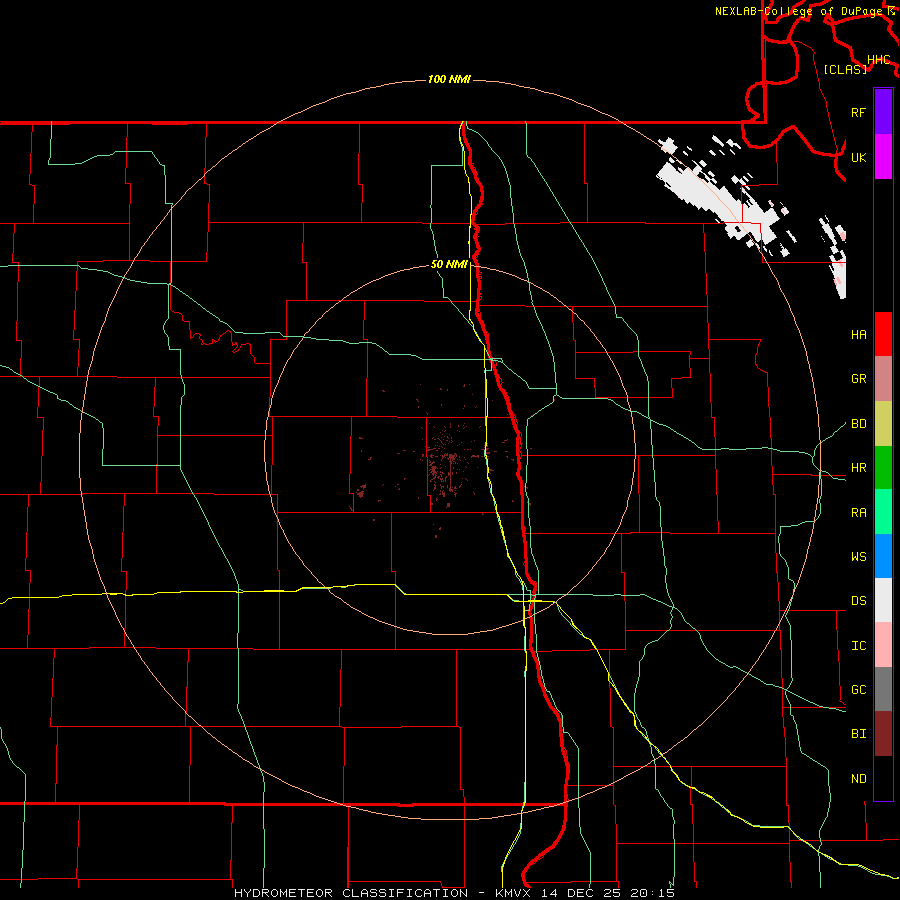
Task: Click the HA red legend swatch
Action: pyautogui.click(x=883, y=334)
